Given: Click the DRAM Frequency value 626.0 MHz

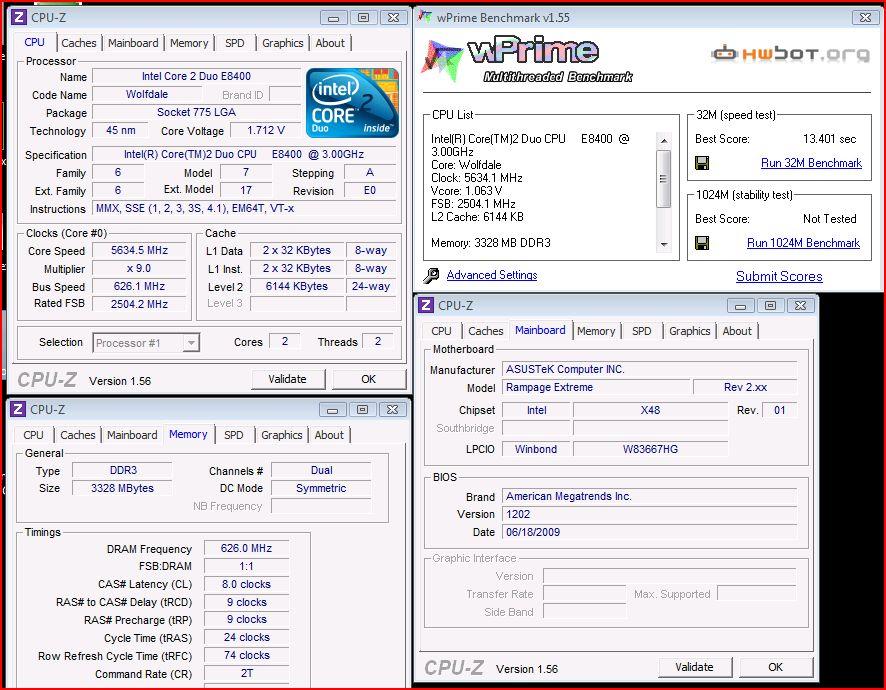Looking at the screenshot, I should [x=246, y=548].
